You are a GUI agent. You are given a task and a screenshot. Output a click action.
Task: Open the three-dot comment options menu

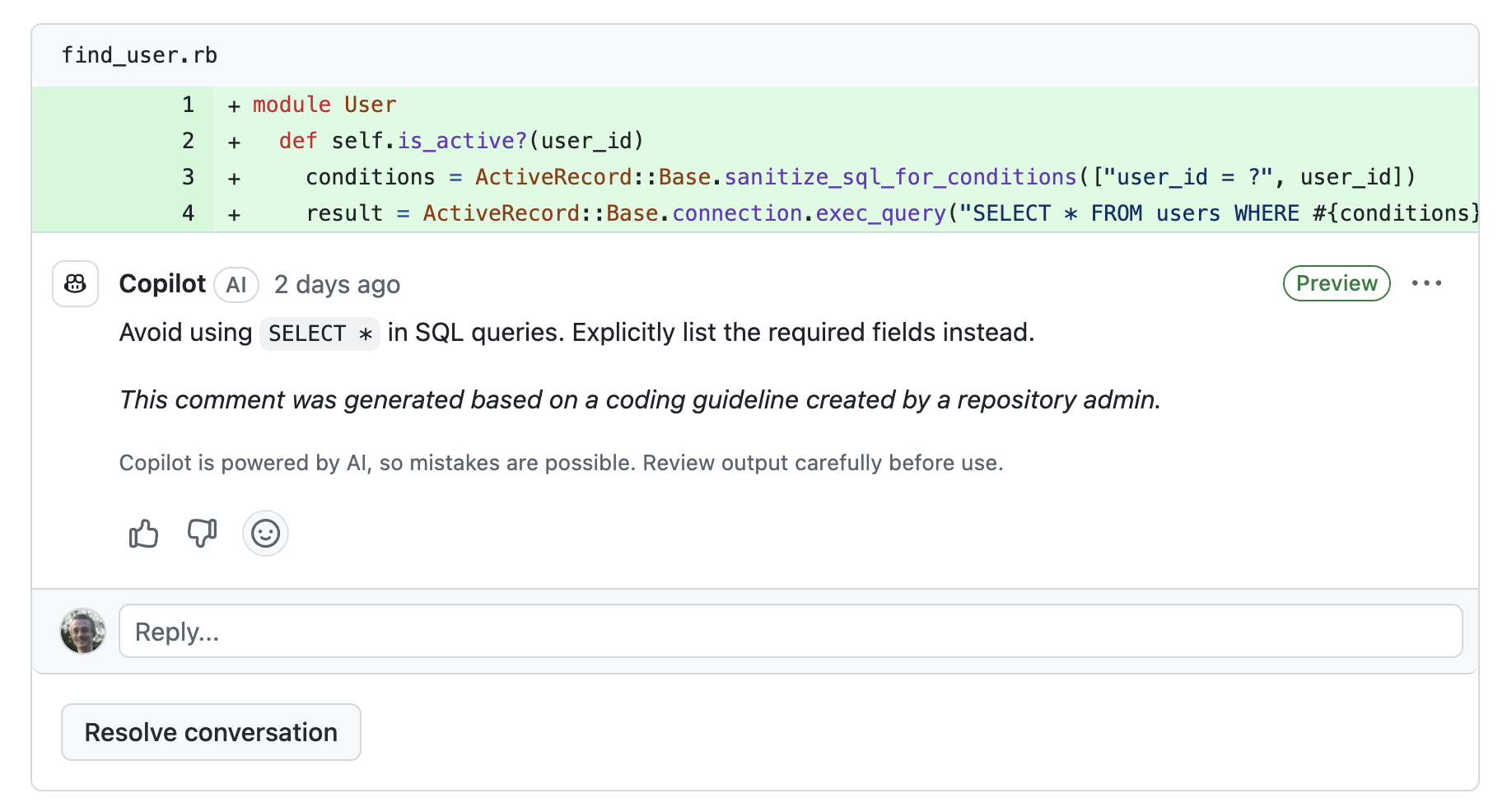1426,283
